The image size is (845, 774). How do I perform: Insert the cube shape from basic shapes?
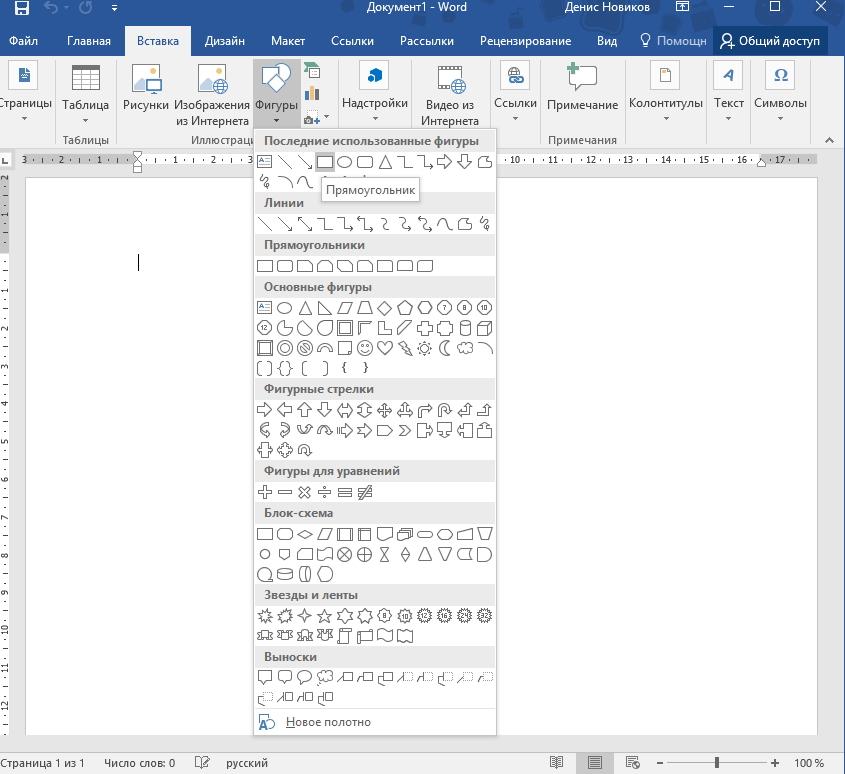point(485,328)
